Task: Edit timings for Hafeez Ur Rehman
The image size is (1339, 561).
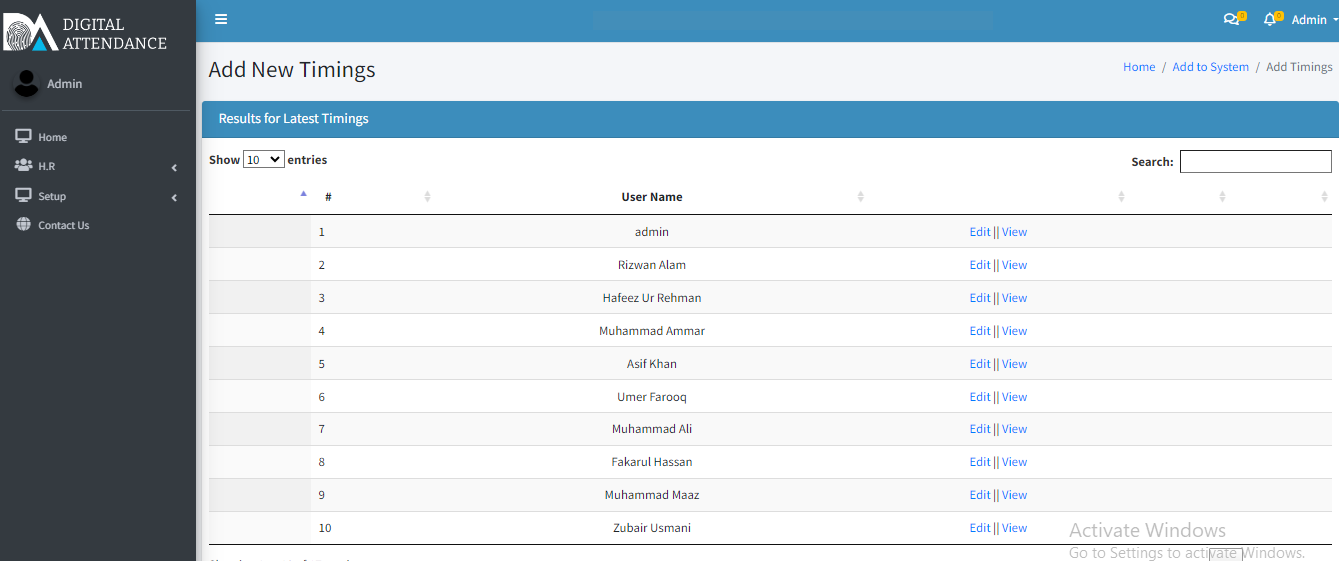Action: [x=979, y=298]
